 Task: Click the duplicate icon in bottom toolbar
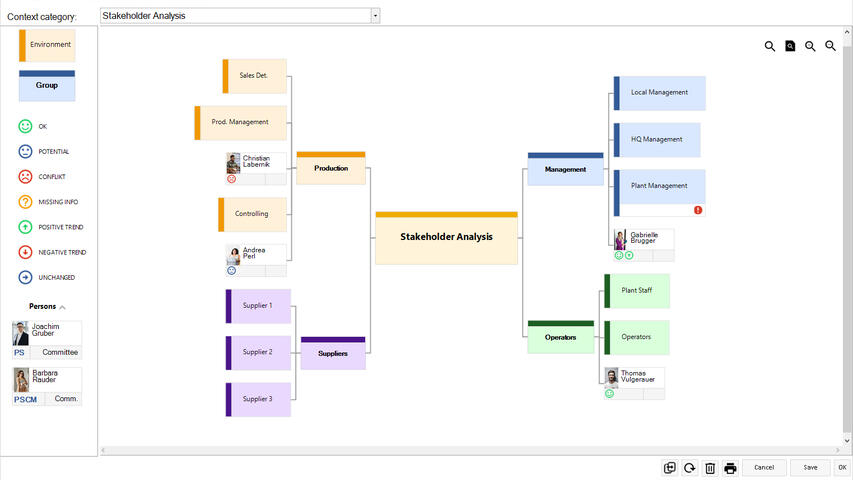pyautogui.click(x=670, y=467)
